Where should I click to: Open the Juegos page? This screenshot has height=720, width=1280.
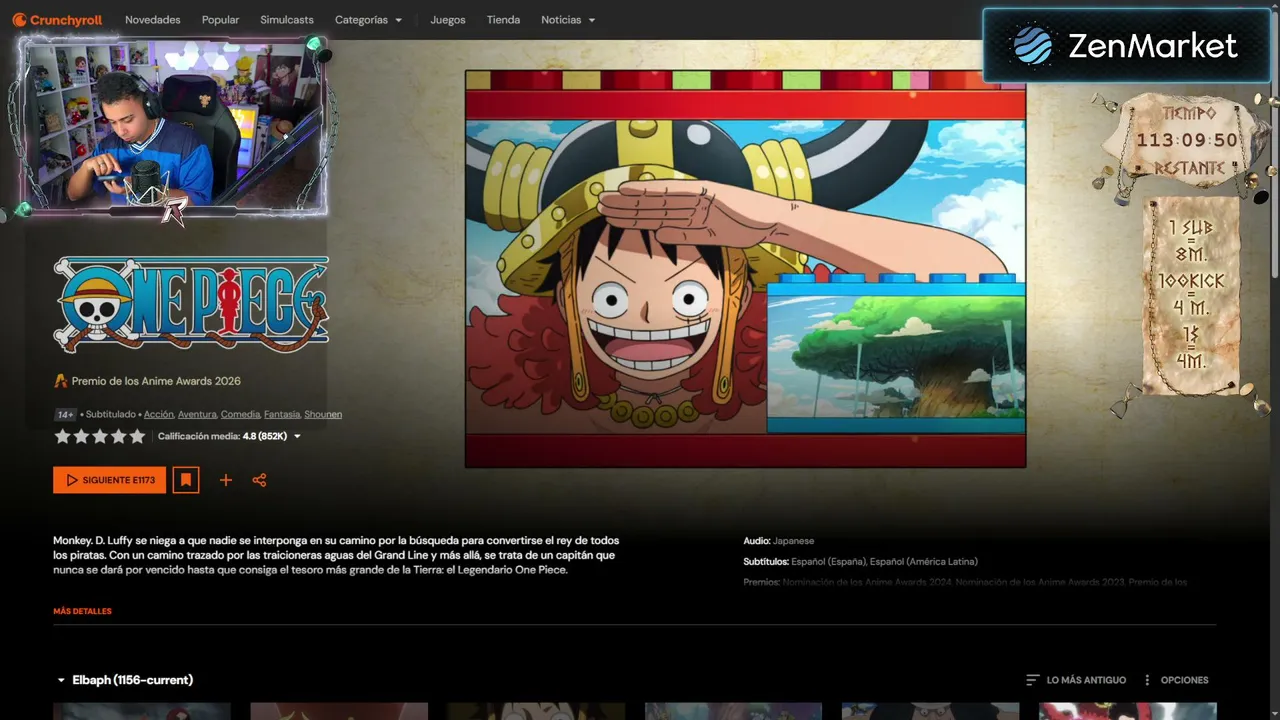tap(448, 20)
